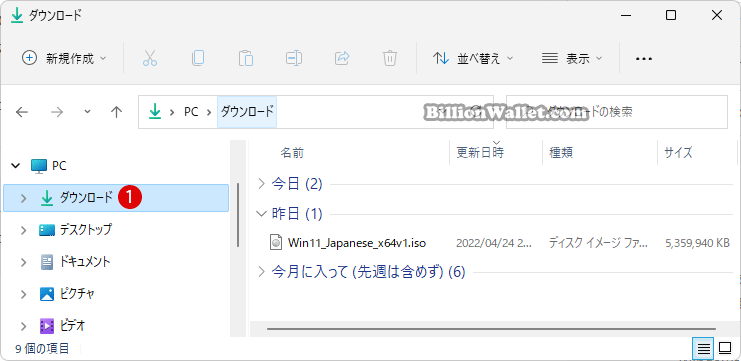The height and width of the screenshot is (361, 741).
Task: Go back with the left arrow
Action: (22, 112)
